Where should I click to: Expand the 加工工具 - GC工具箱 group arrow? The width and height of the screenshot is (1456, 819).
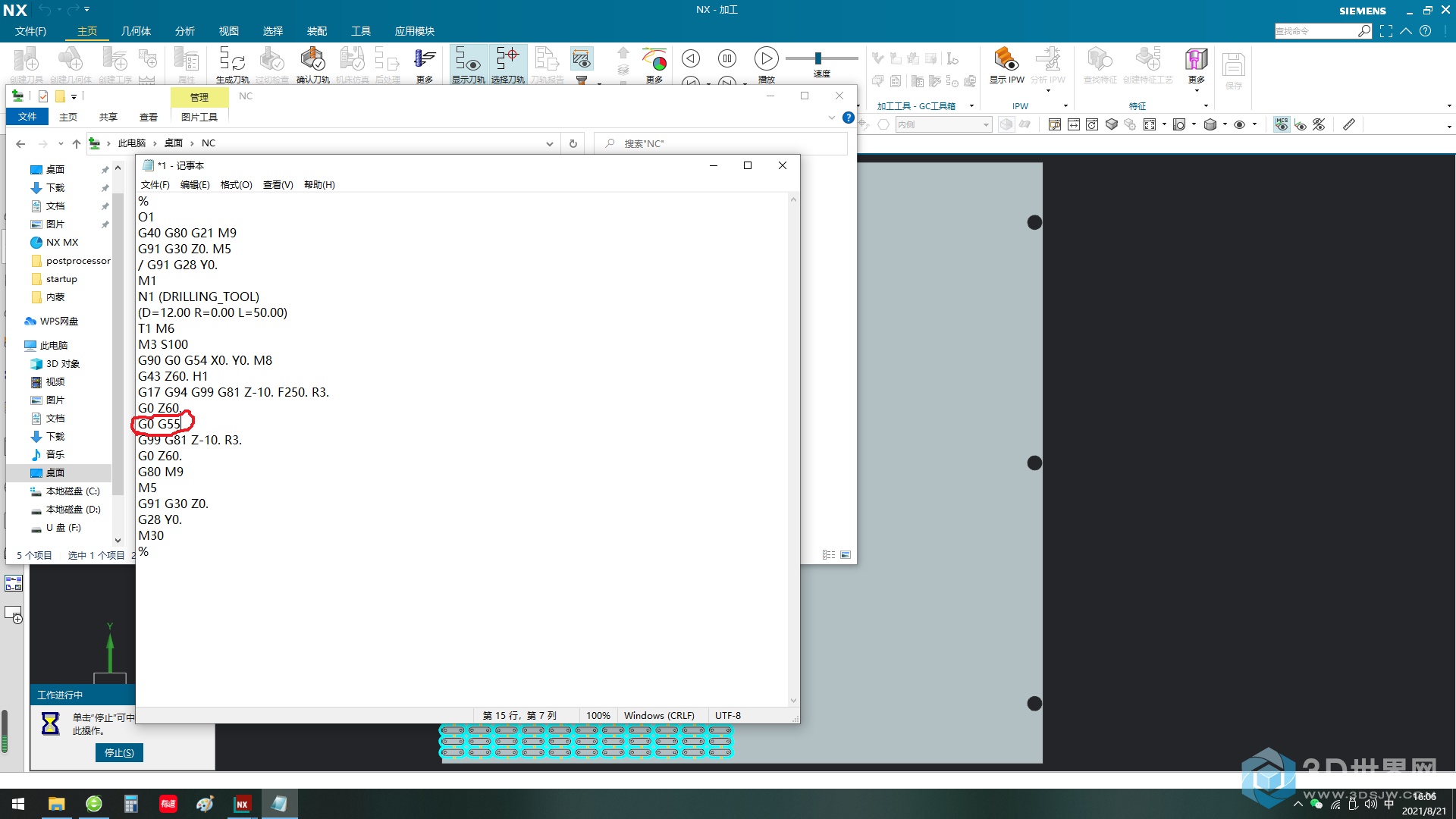coord(971,106)
